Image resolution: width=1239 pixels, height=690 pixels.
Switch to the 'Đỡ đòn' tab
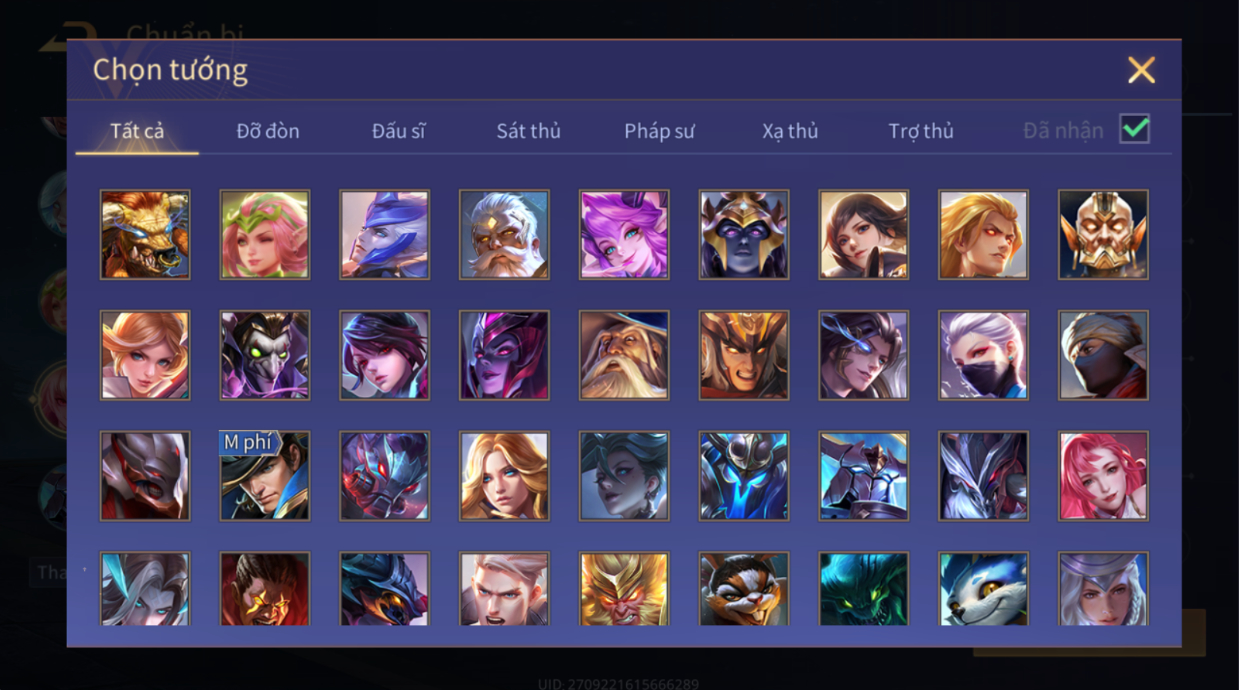pyautogui.click(x=268, y=131)
